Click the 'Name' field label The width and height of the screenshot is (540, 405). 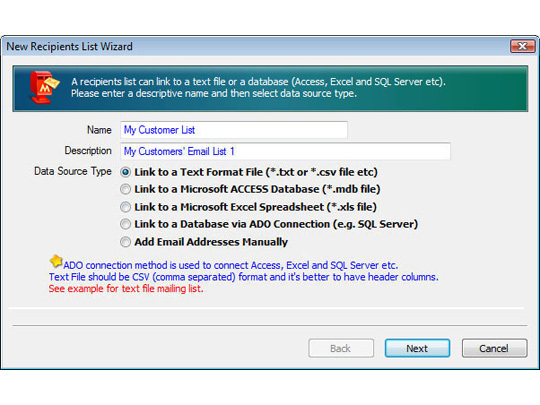(x=99, y=130)
